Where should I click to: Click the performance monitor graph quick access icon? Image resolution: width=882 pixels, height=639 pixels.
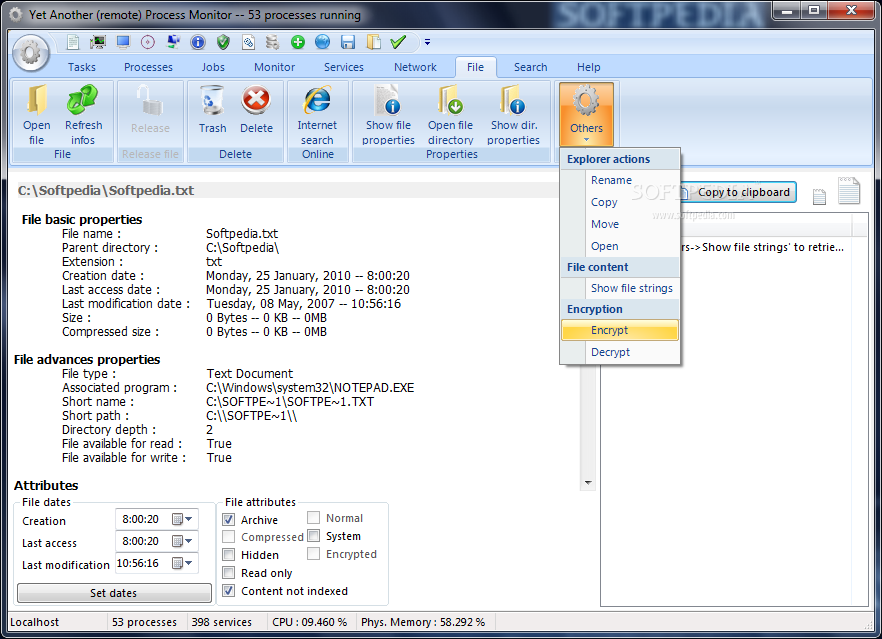click(98, 42)
